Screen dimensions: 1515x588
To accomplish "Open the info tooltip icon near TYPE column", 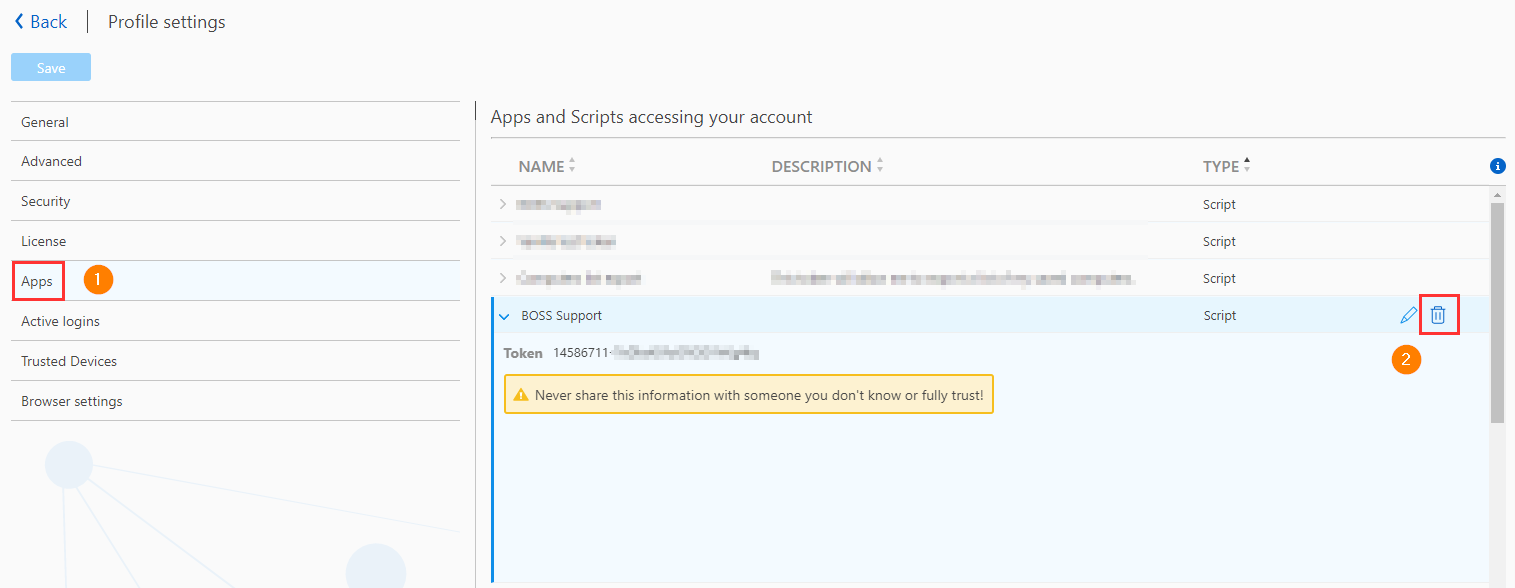I will [1497, 166].
